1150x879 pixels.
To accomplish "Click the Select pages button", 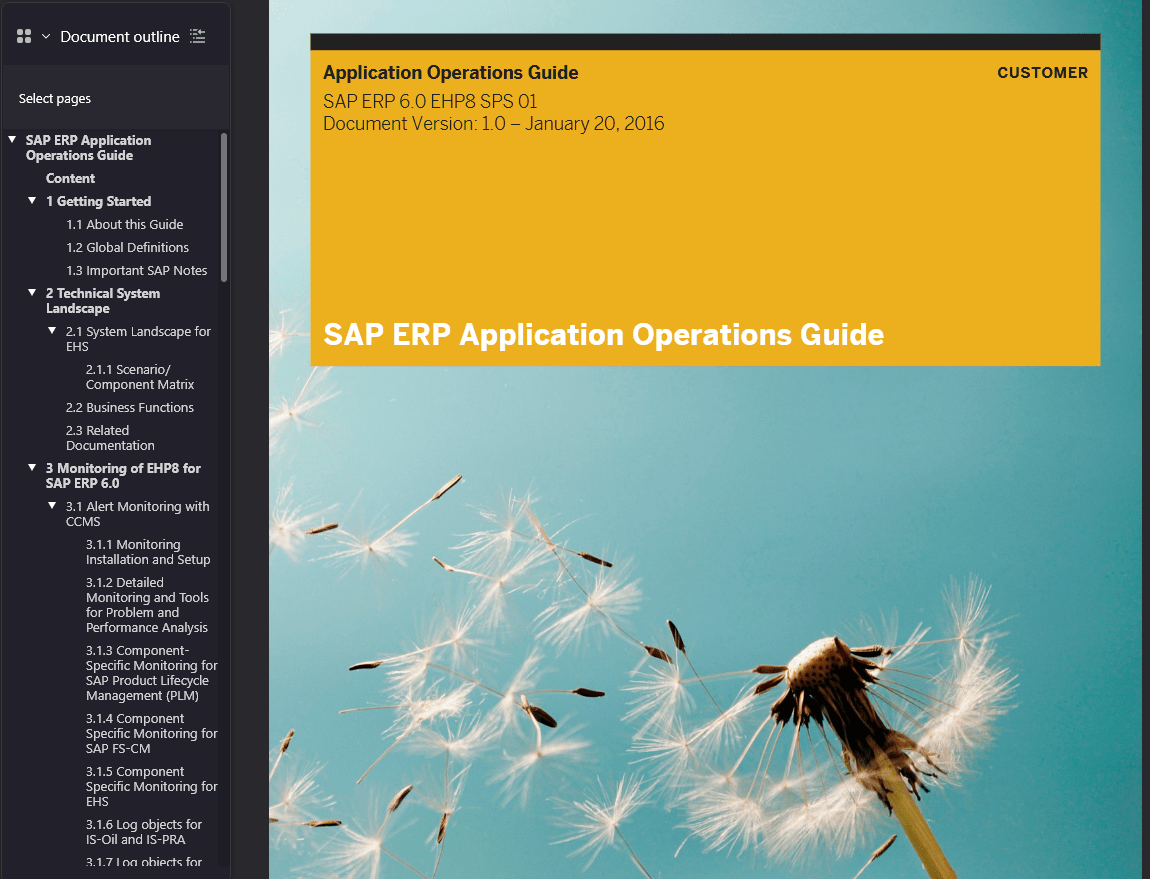I will pos(55,98).
